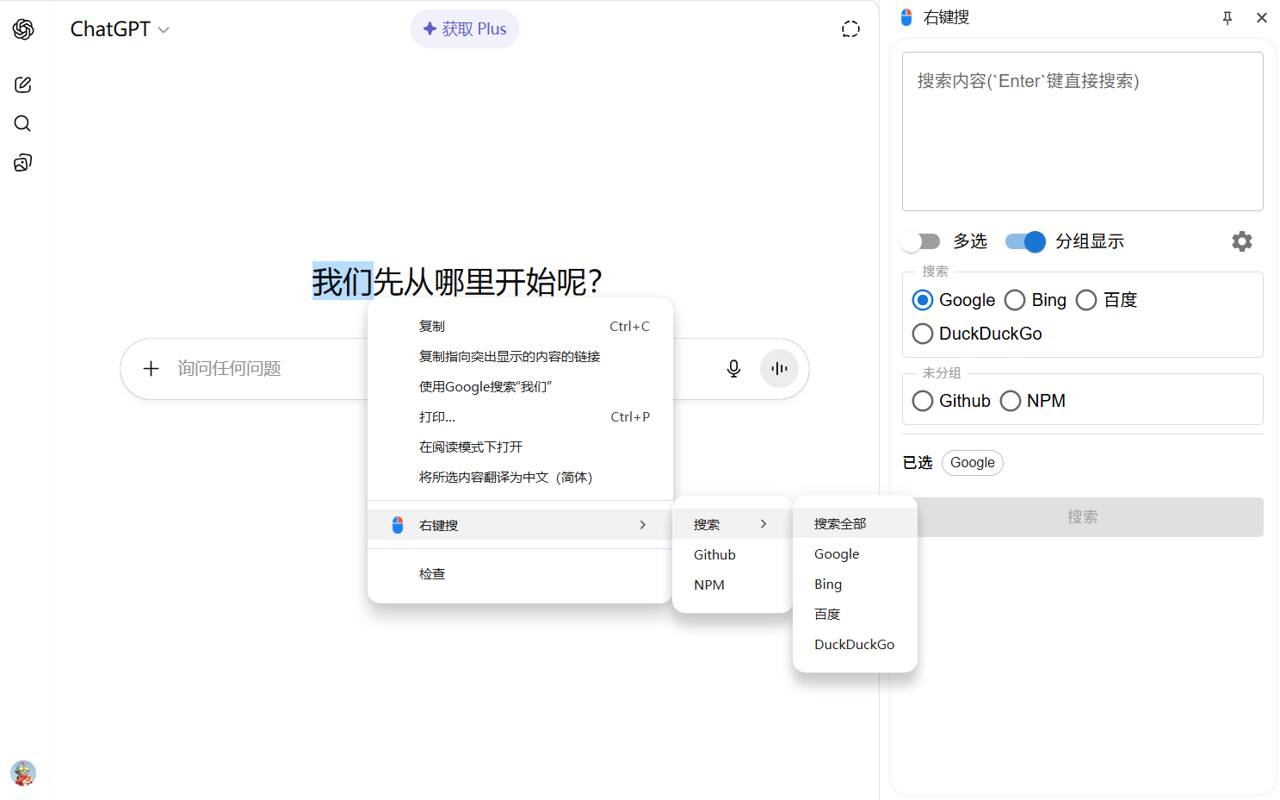This screenshot has width=1280, height=800.
Task: Click the ChatGPT logo icon in sidebar
Action: click(23, 29)
